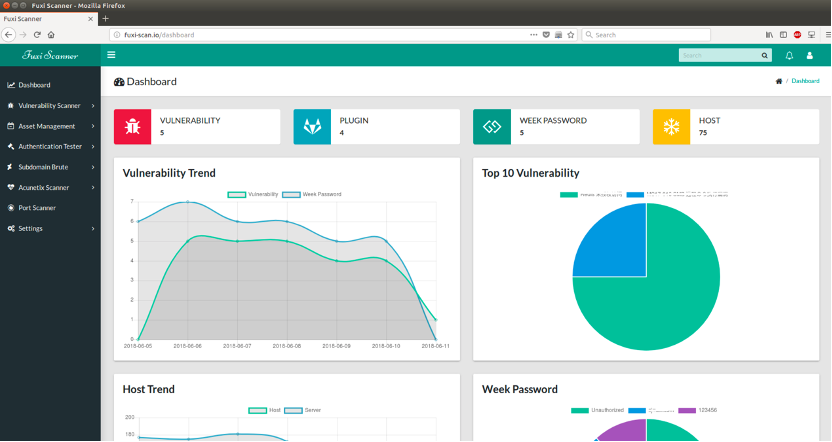
Task: Click the Fuxi Scanner logo
Action: [x=50, y=55]
